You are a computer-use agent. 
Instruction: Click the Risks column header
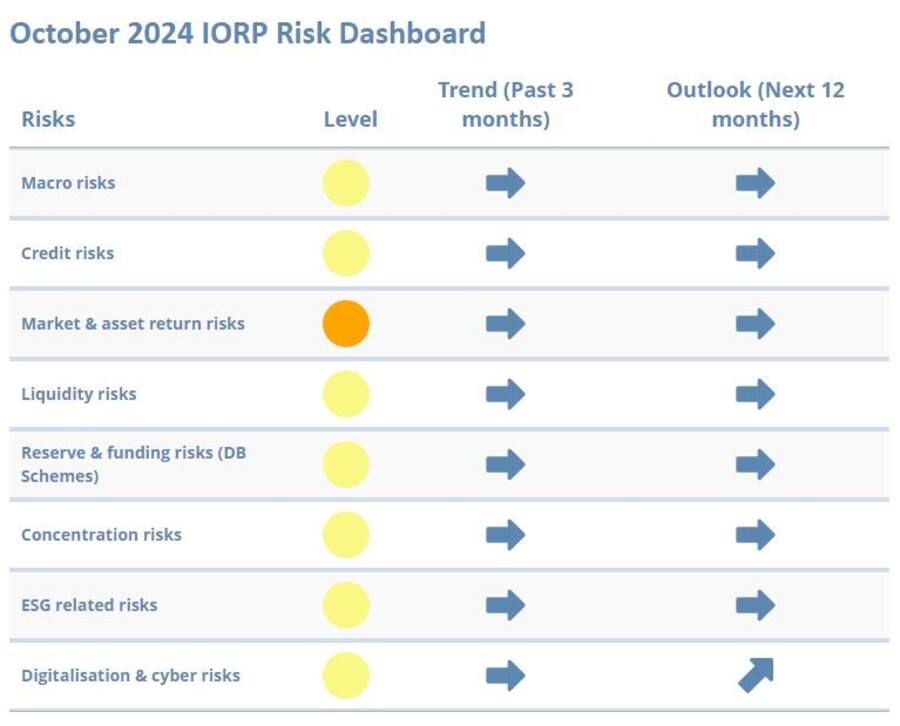(x=48, y=119)
